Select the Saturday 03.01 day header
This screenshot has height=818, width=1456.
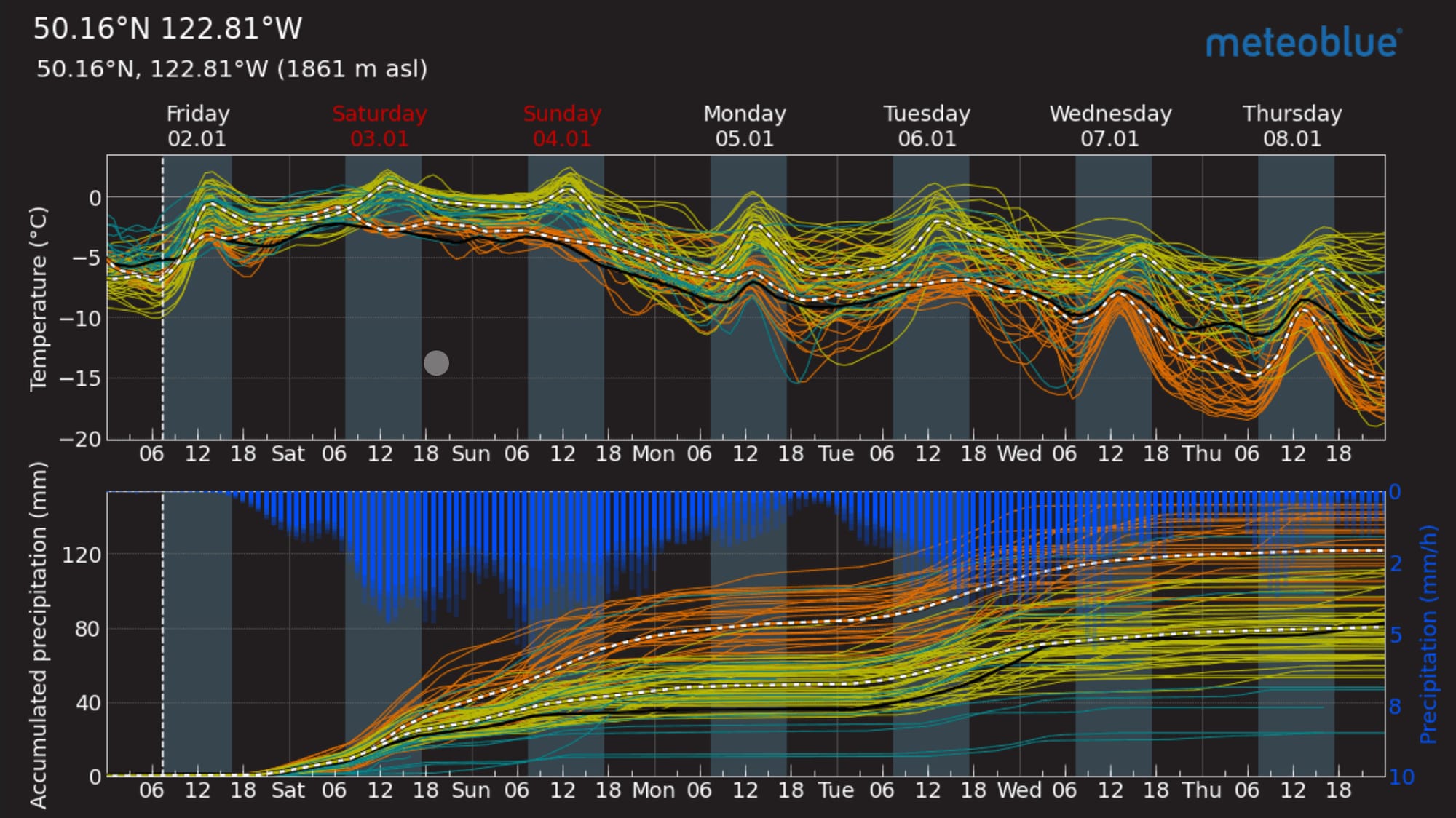click(379, 126)
